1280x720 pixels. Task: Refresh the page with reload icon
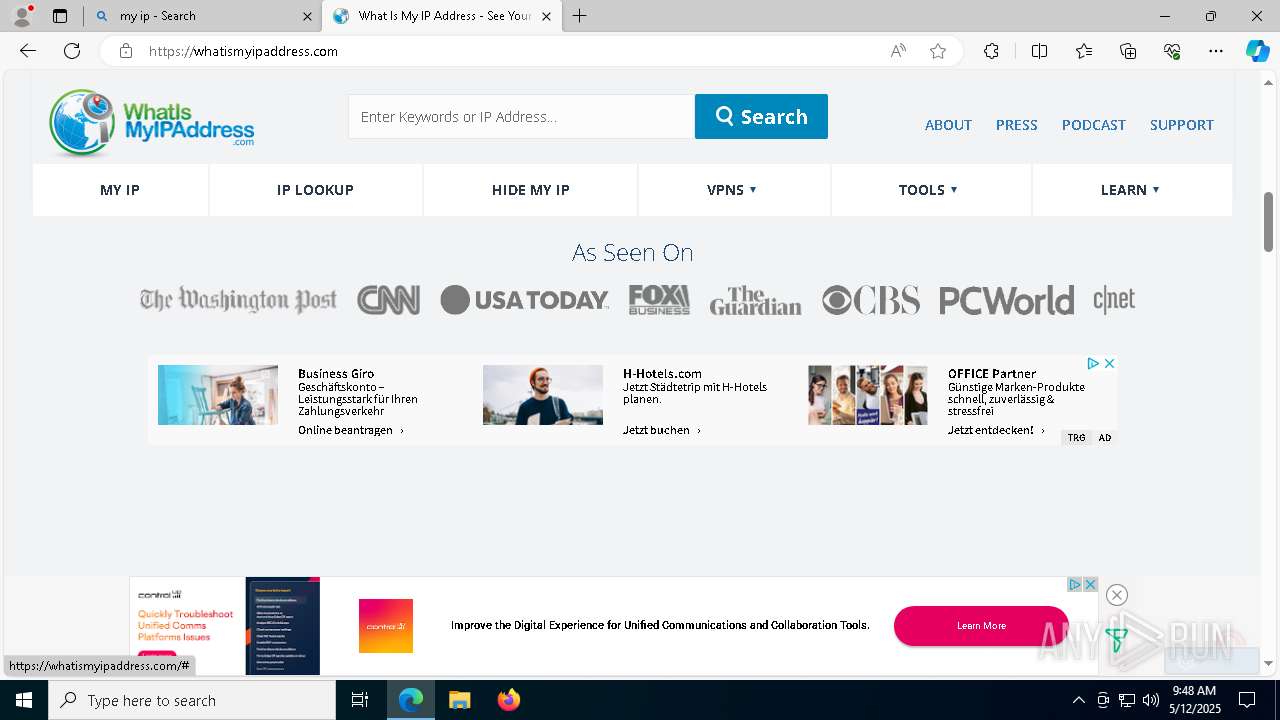click(x=72, y=51)
